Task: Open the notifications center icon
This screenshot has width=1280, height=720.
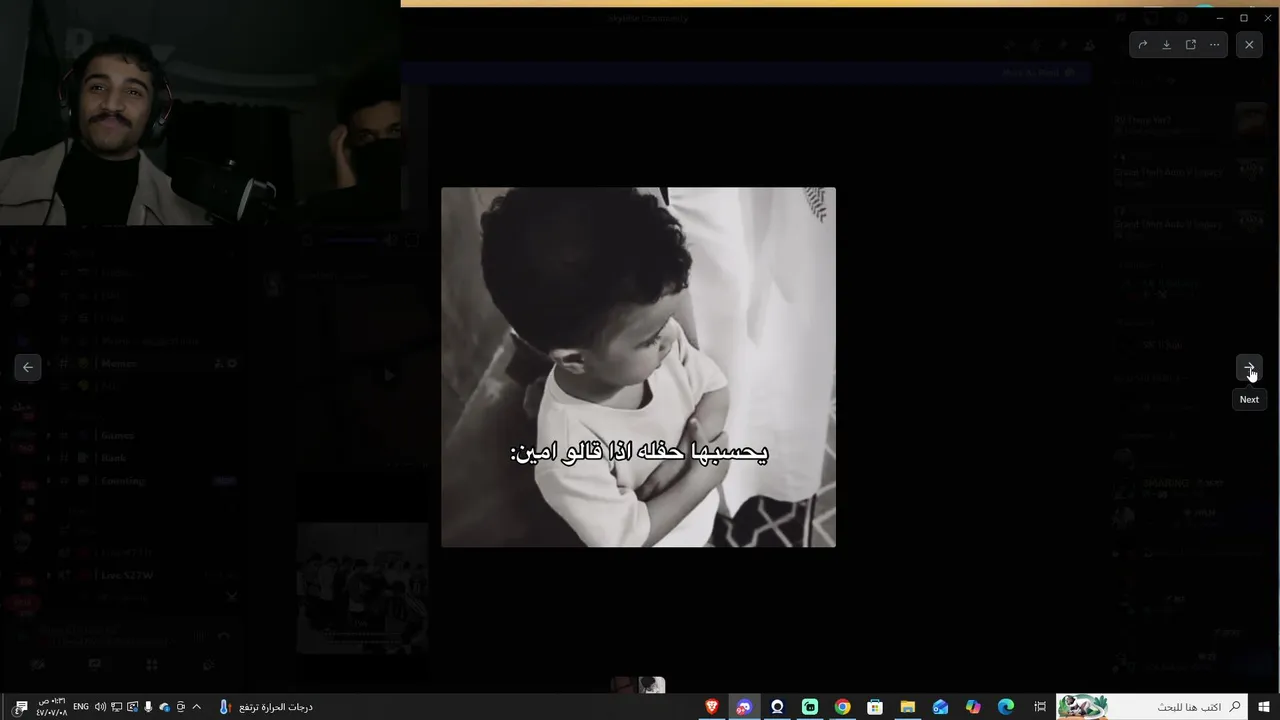Action: click(x=20, y=707)
